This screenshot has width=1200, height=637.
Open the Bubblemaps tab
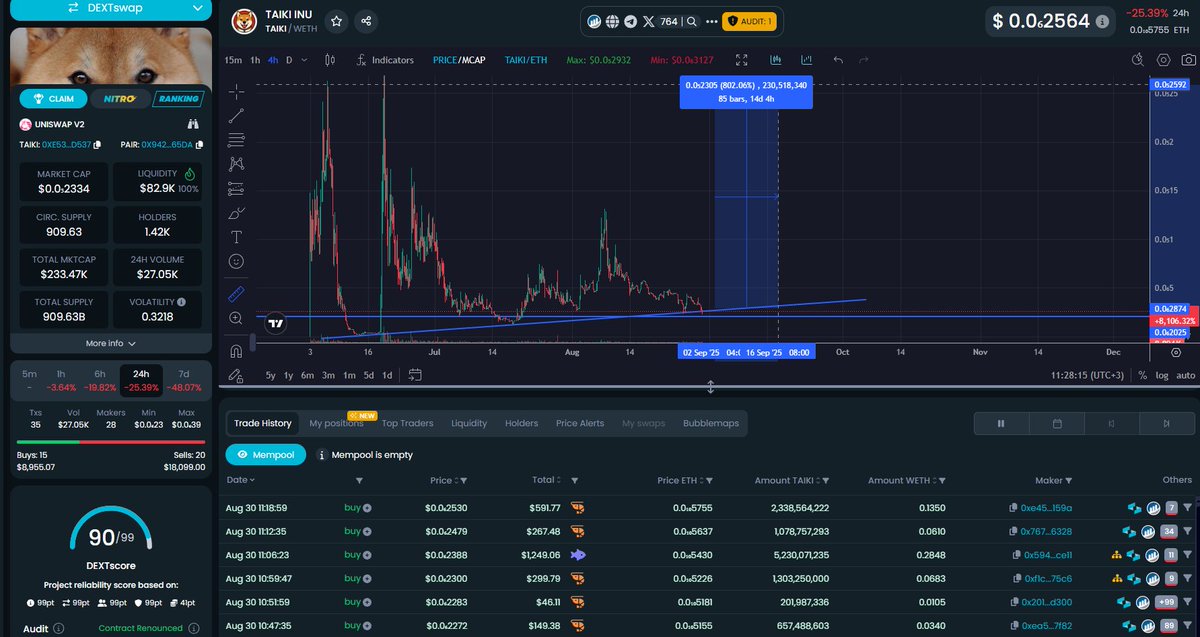click(x=711, y=423)
